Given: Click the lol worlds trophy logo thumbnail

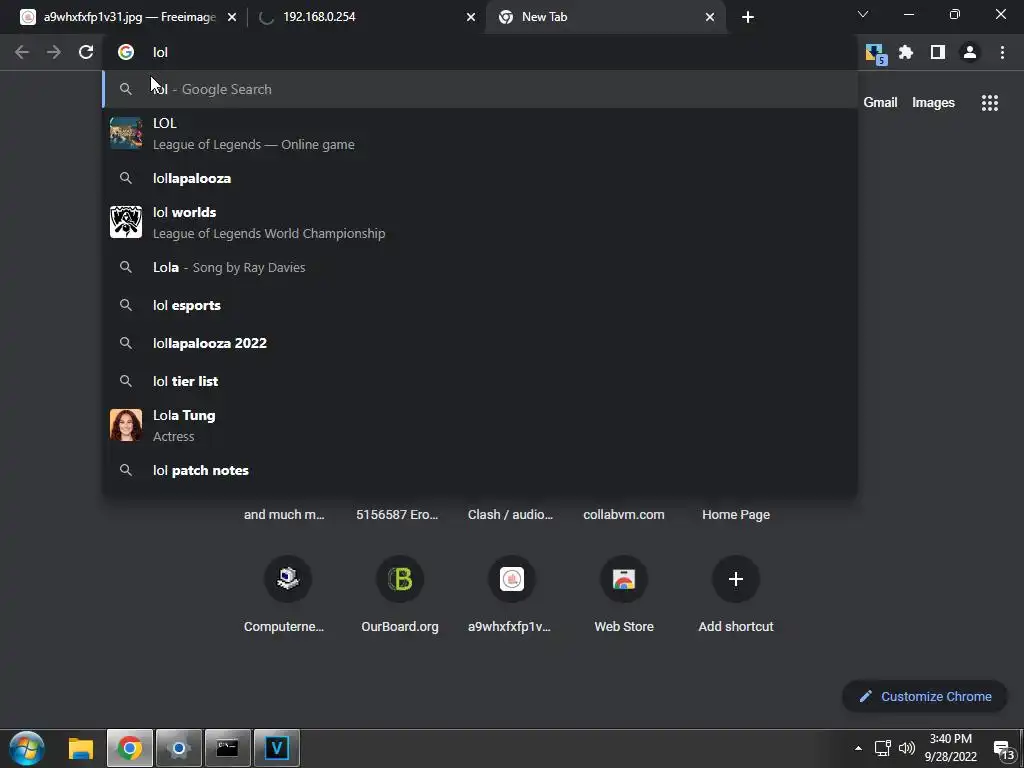Looking at the screenshot, I should pos(126,222).
